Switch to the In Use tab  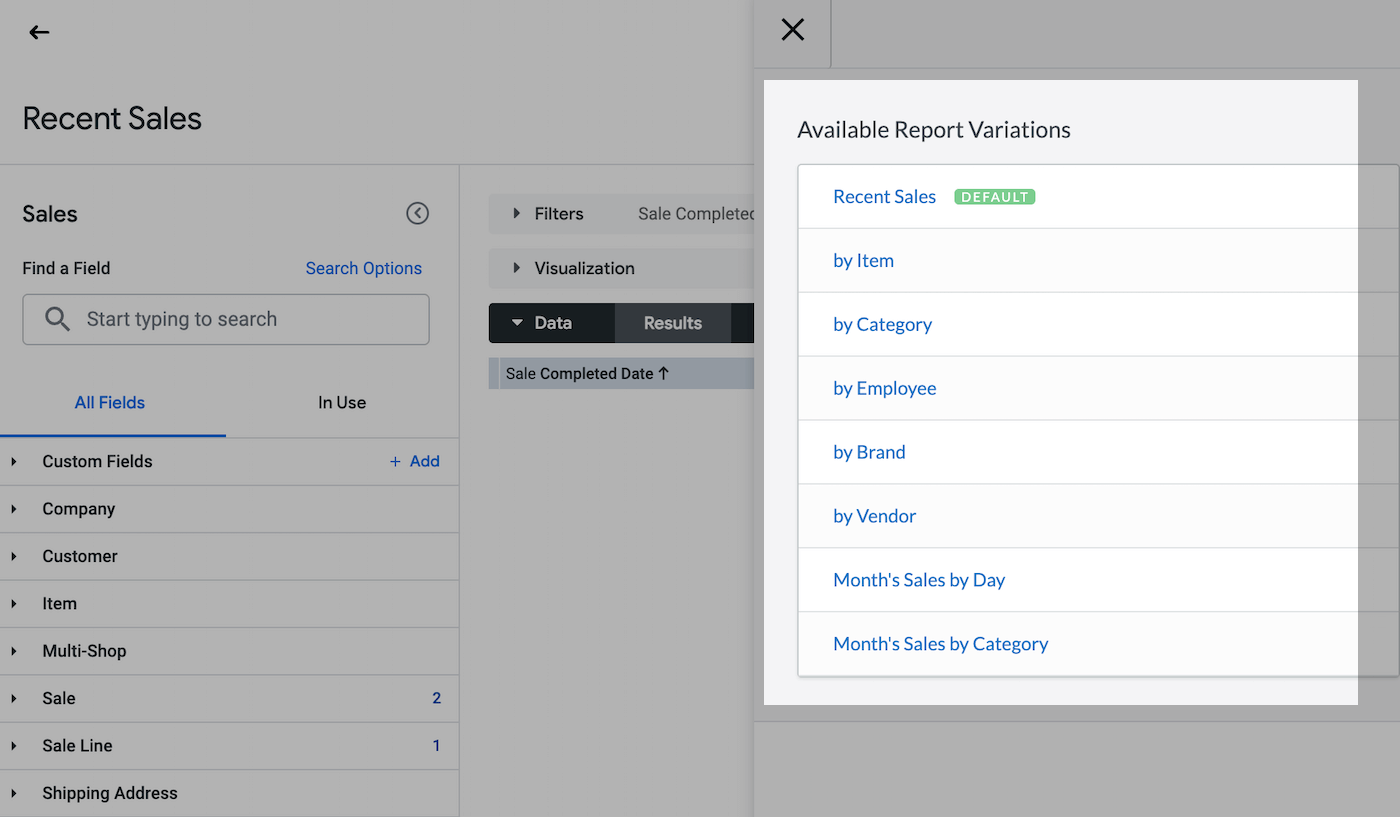[x=341, y=402]
